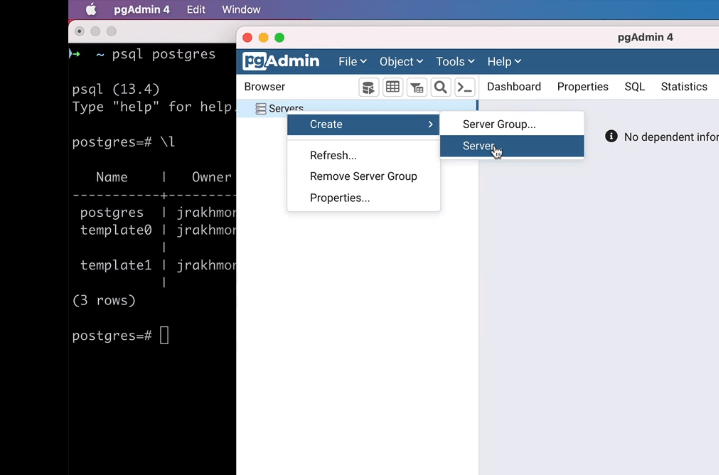Click the View Data grid icon
719x475 pixels.
393,87
